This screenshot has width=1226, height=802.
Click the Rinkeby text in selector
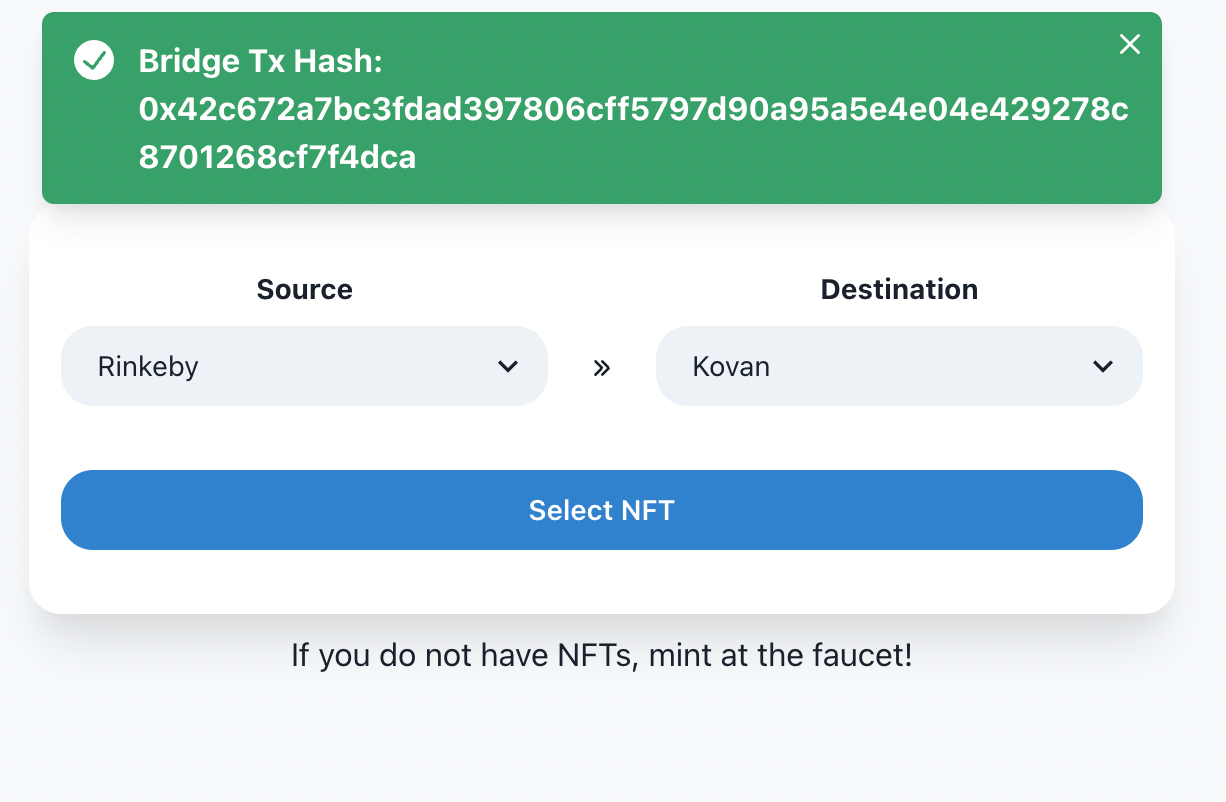click(148, 367)
